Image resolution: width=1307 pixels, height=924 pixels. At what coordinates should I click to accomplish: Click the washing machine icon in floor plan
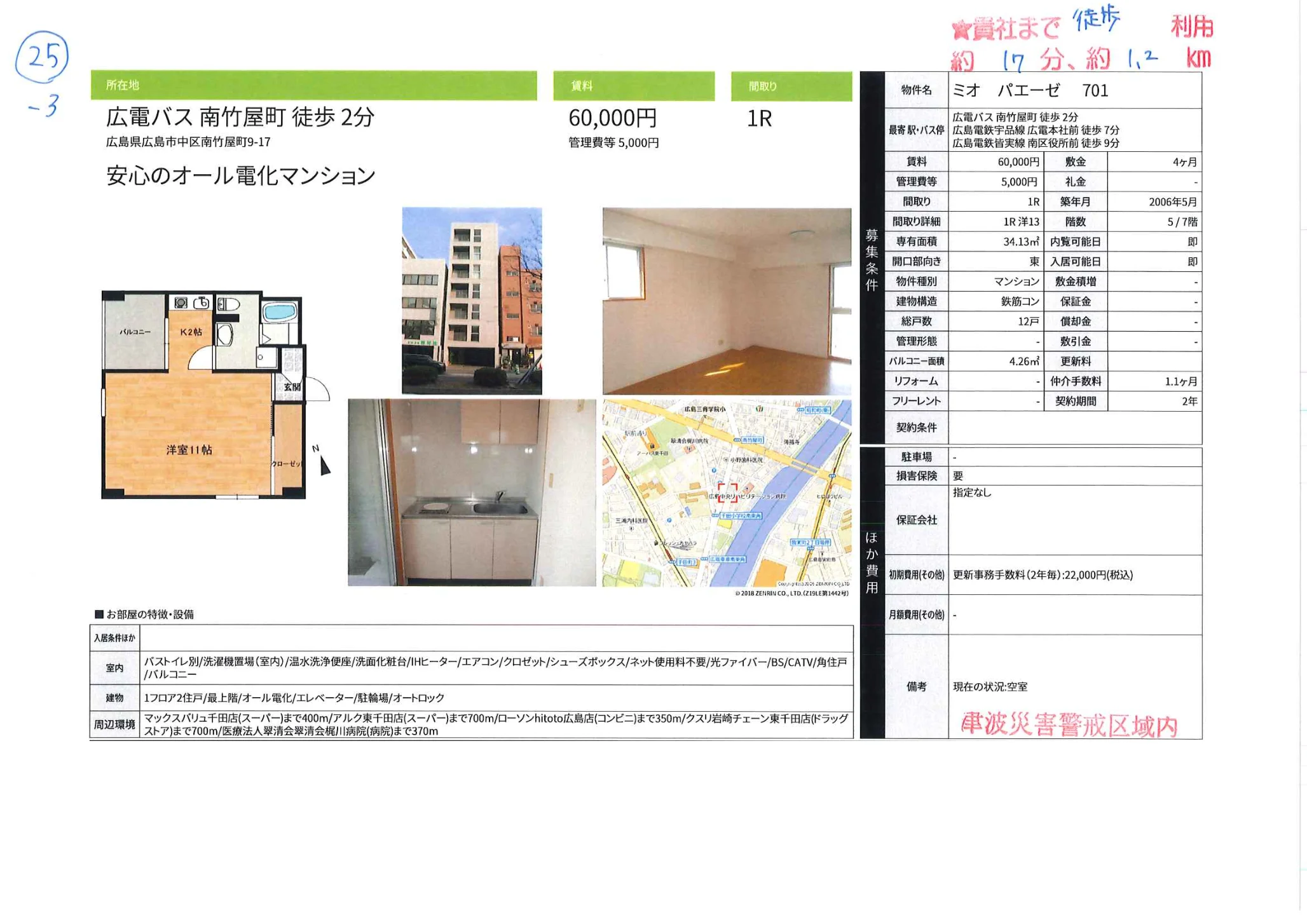point(181,303)
